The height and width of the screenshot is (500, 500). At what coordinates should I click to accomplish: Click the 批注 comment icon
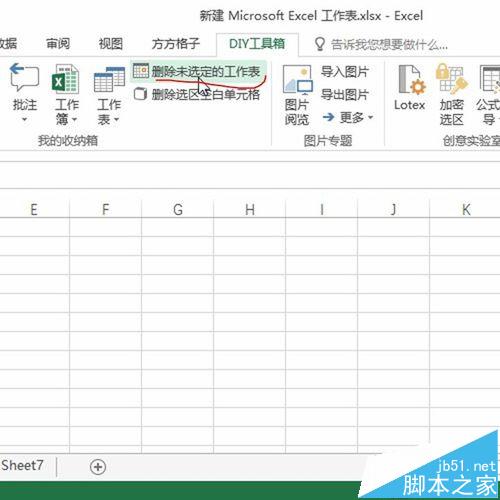(x=24, y=78)
